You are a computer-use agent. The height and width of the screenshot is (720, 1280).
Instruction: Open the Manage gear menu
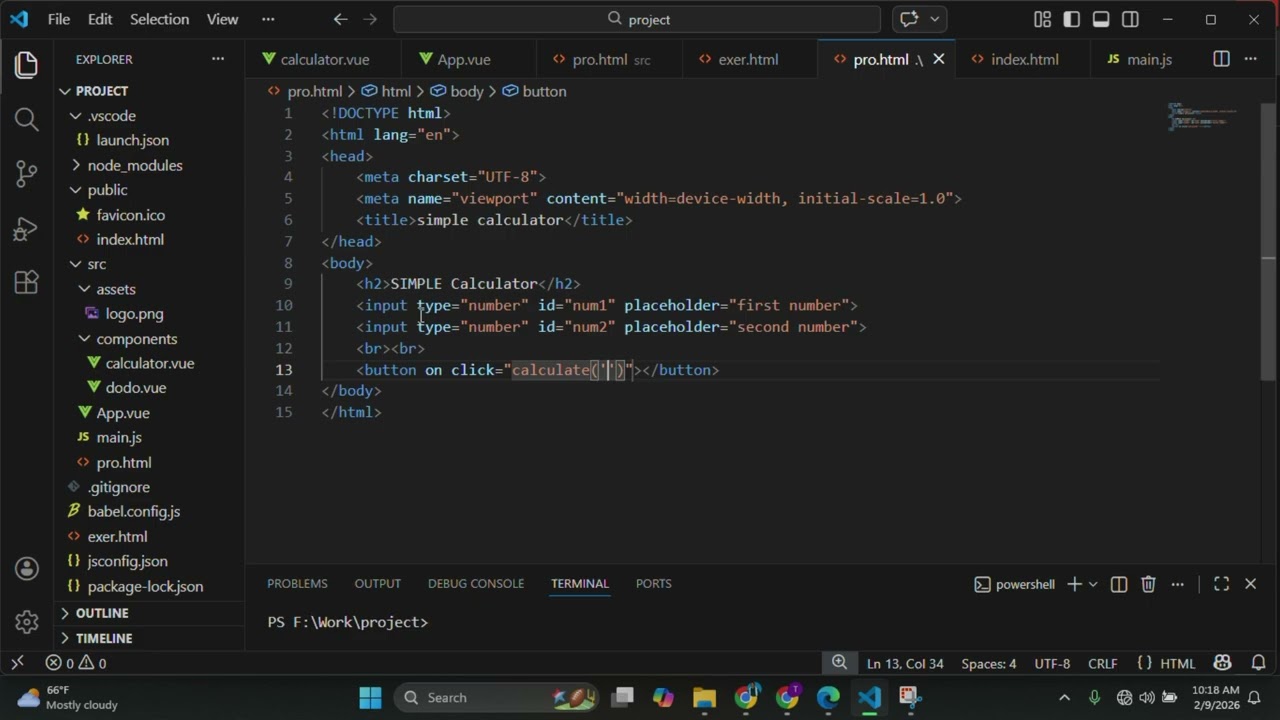27,621
